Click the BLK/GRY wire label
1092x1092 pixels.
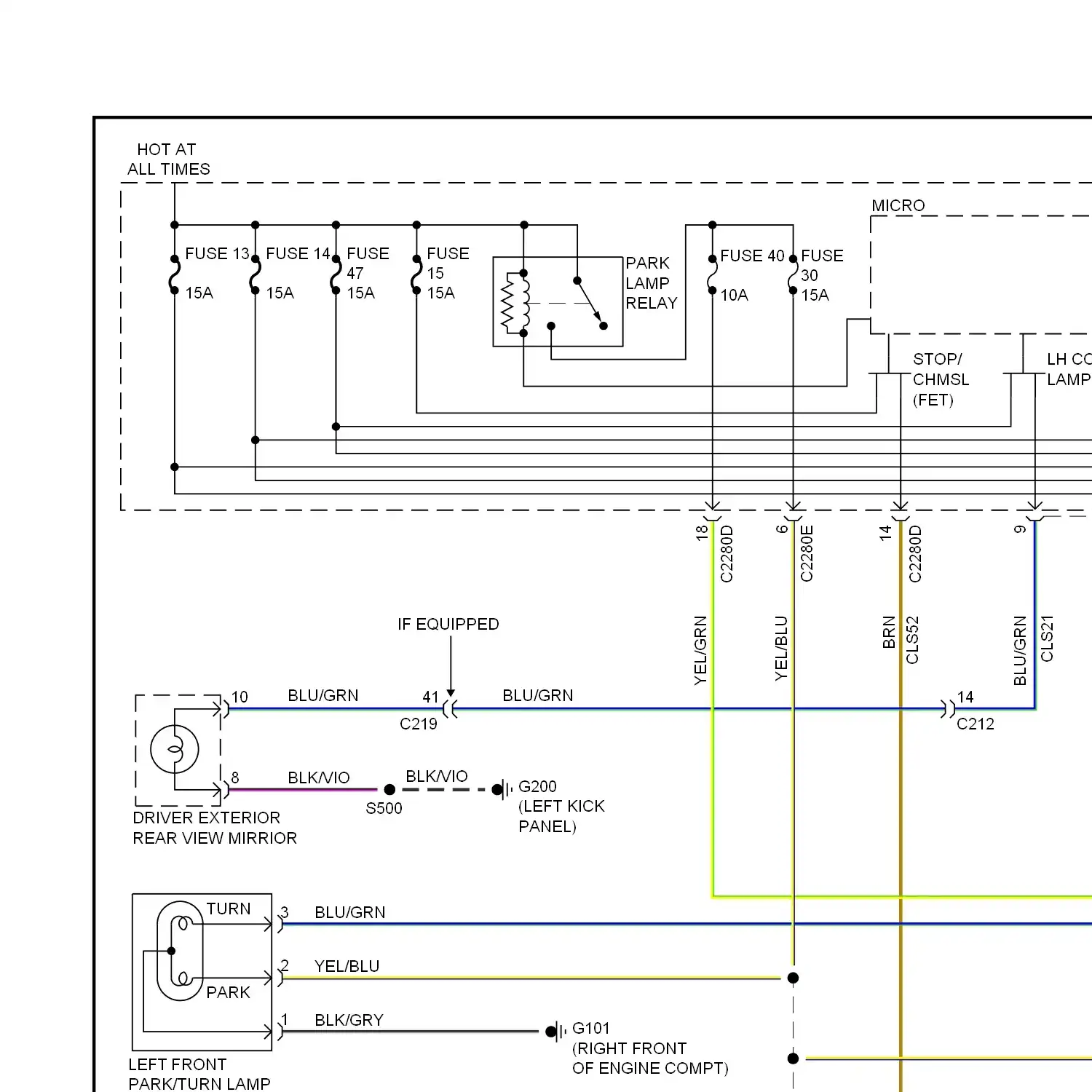click(349, 1020)
